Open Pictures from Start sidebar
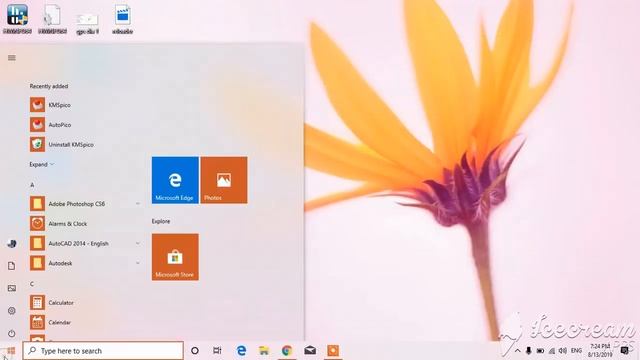The height and width of the screenshot is (360, 640). point(12,288)
